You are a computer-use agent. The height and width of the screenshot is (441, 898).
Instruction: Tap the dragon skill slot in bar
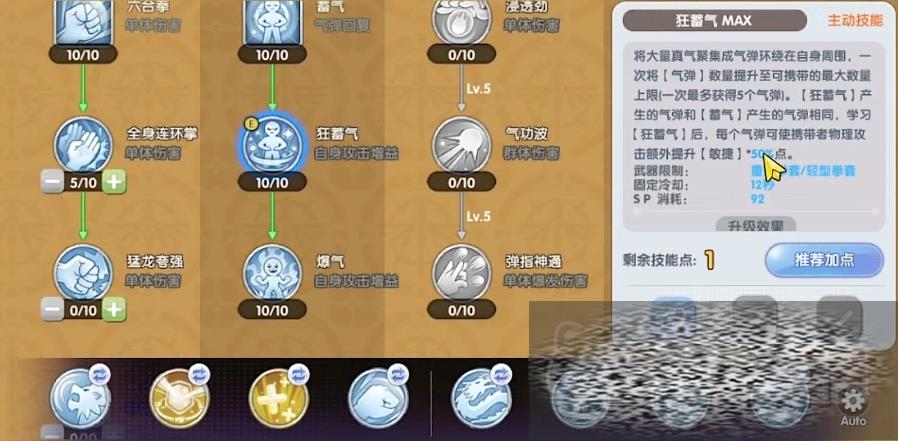[480, 398]
